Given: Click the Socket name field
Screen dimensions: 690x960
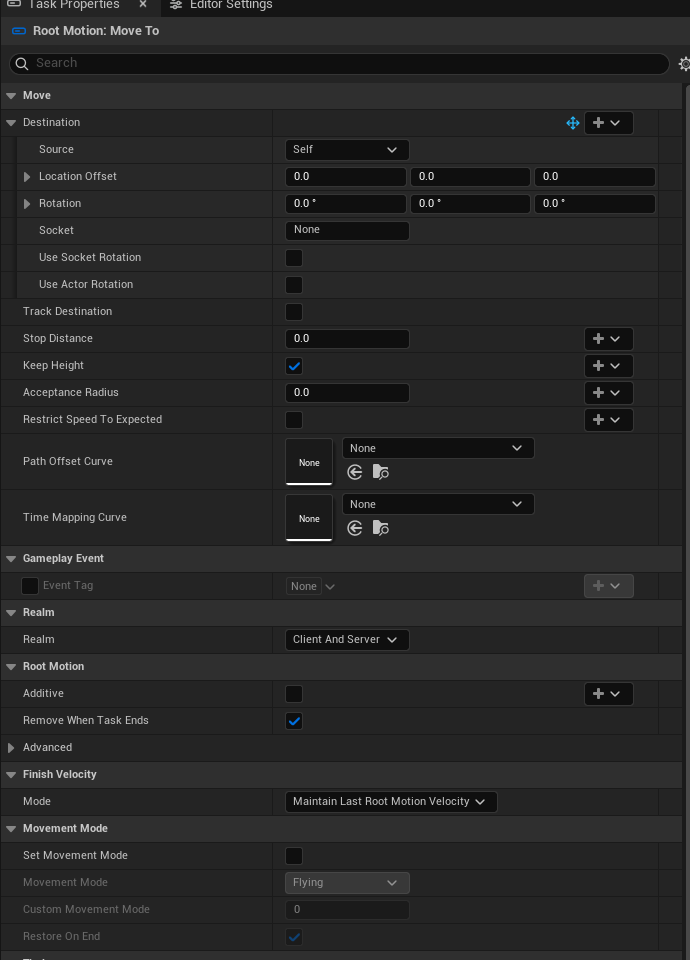Looking at the screenshot, I should [347, 230].
